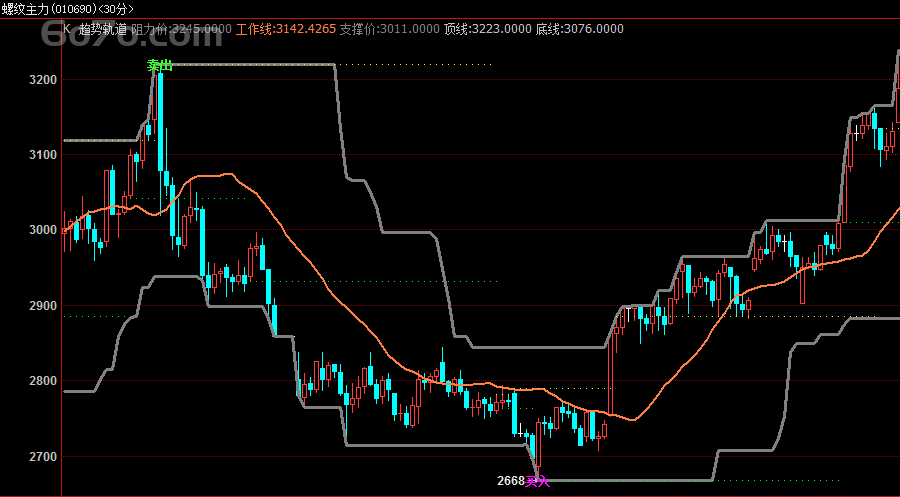The height and width of the screenshot is (497, 900).
Task: Click the 阻力价:3245.0000 value
Action: tap(181, 29)
